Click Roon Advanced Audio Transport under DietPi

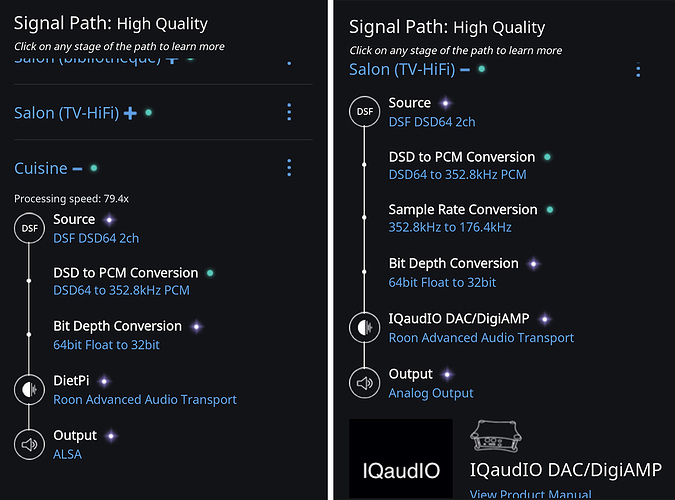pos(145,400)
